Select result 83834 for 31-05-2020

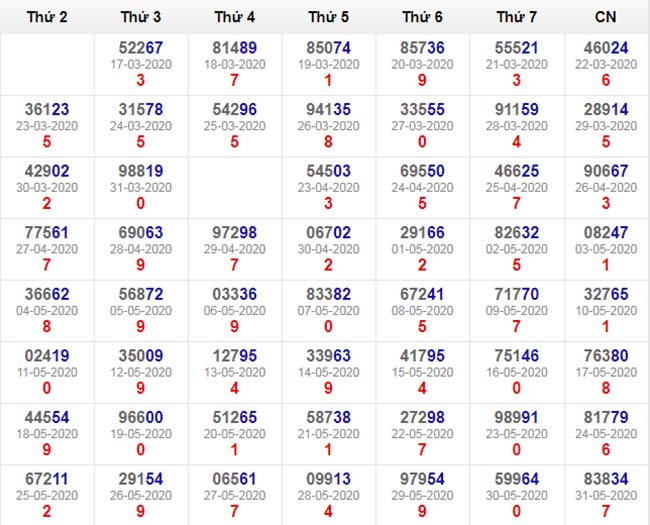coord(606,480)
